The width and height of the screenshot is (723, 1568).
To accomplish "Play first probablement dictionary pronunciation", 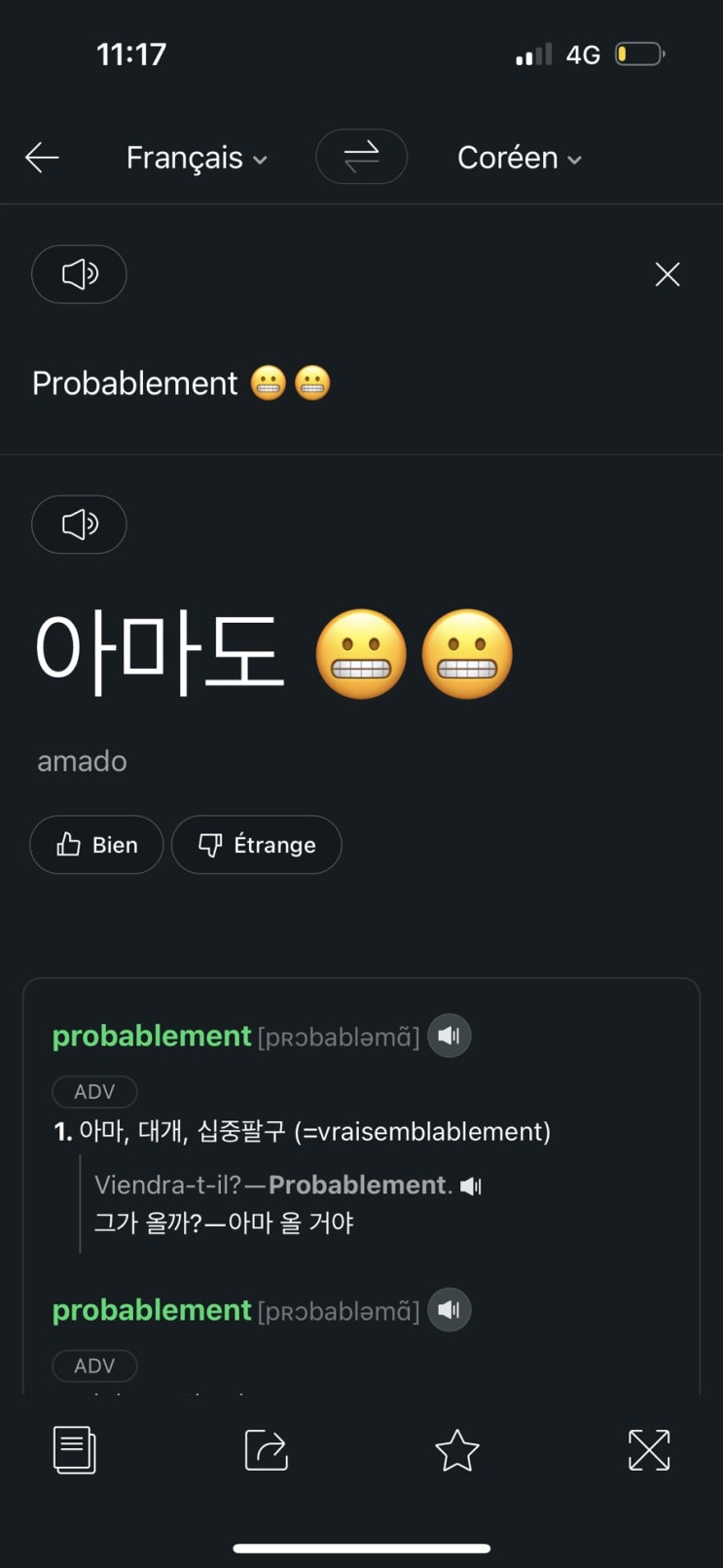I will (449, 1036).
